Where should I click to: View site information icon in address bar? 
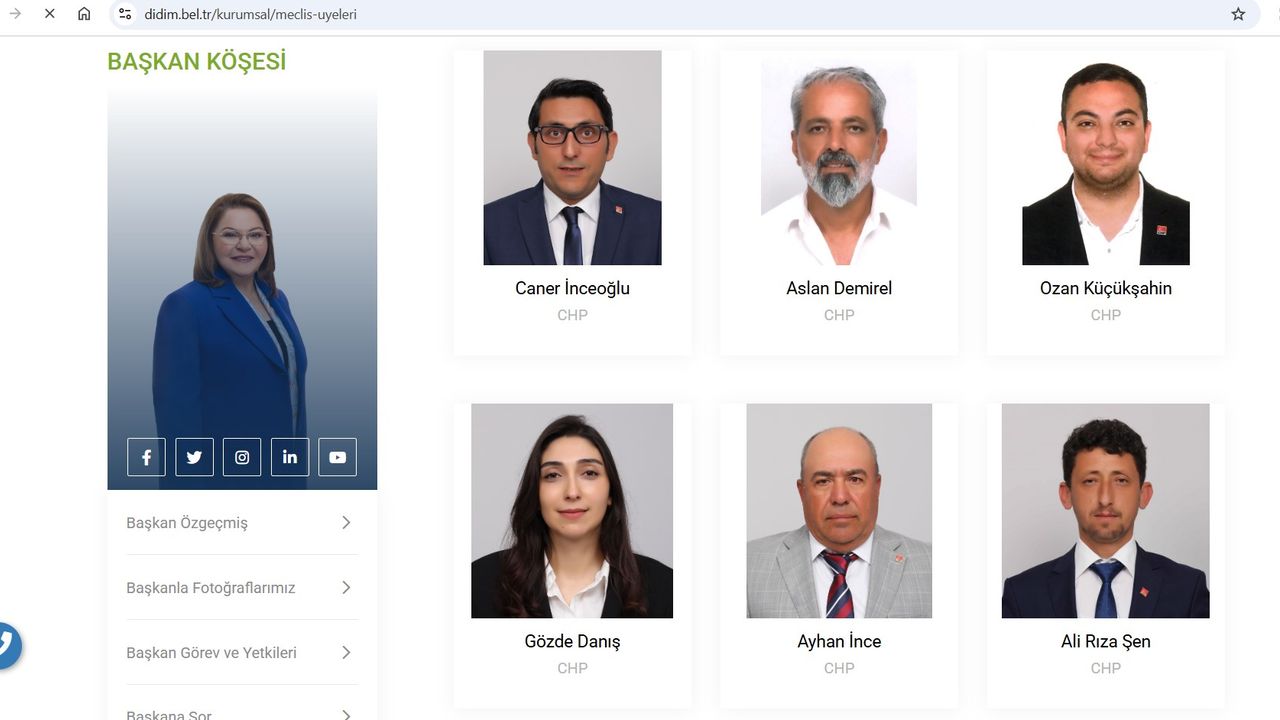125,14
